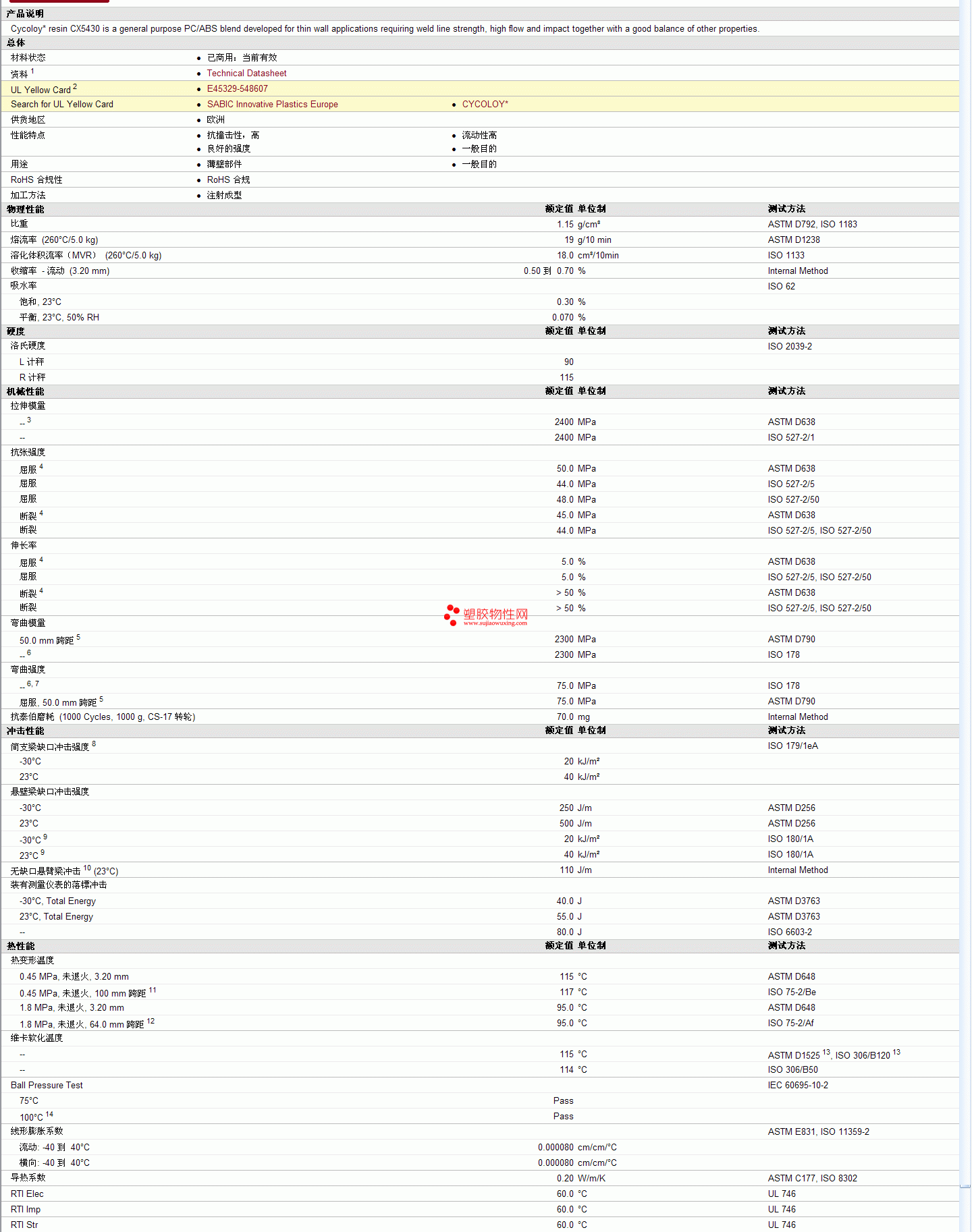972x1232 pixels.
Task: Select the 冲击性能 section header
Action: click(25, 731)
